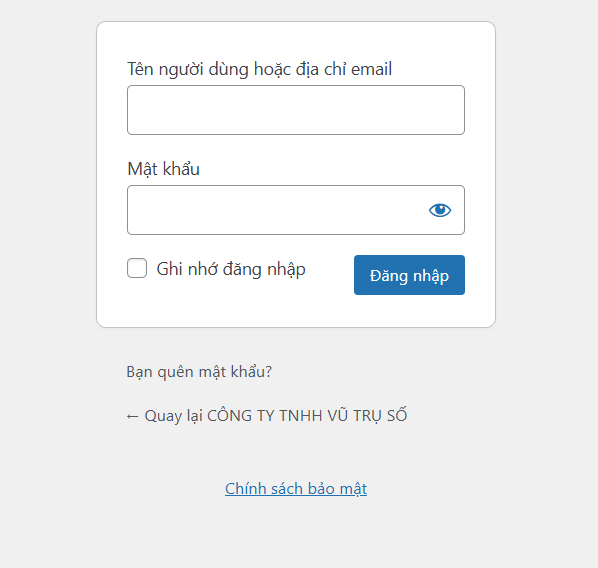Click the left arrow before Quay lại
The image size is (598, 568).
point(132,417)
